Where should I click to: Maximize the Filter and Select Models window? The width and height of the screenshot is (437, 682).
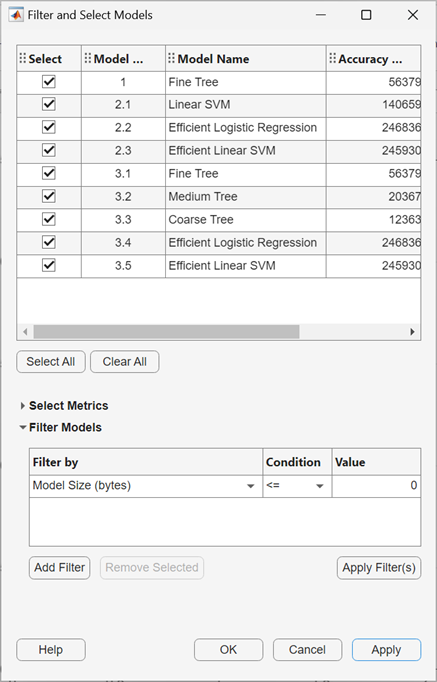pyautogui.click(x=366, y=15)
